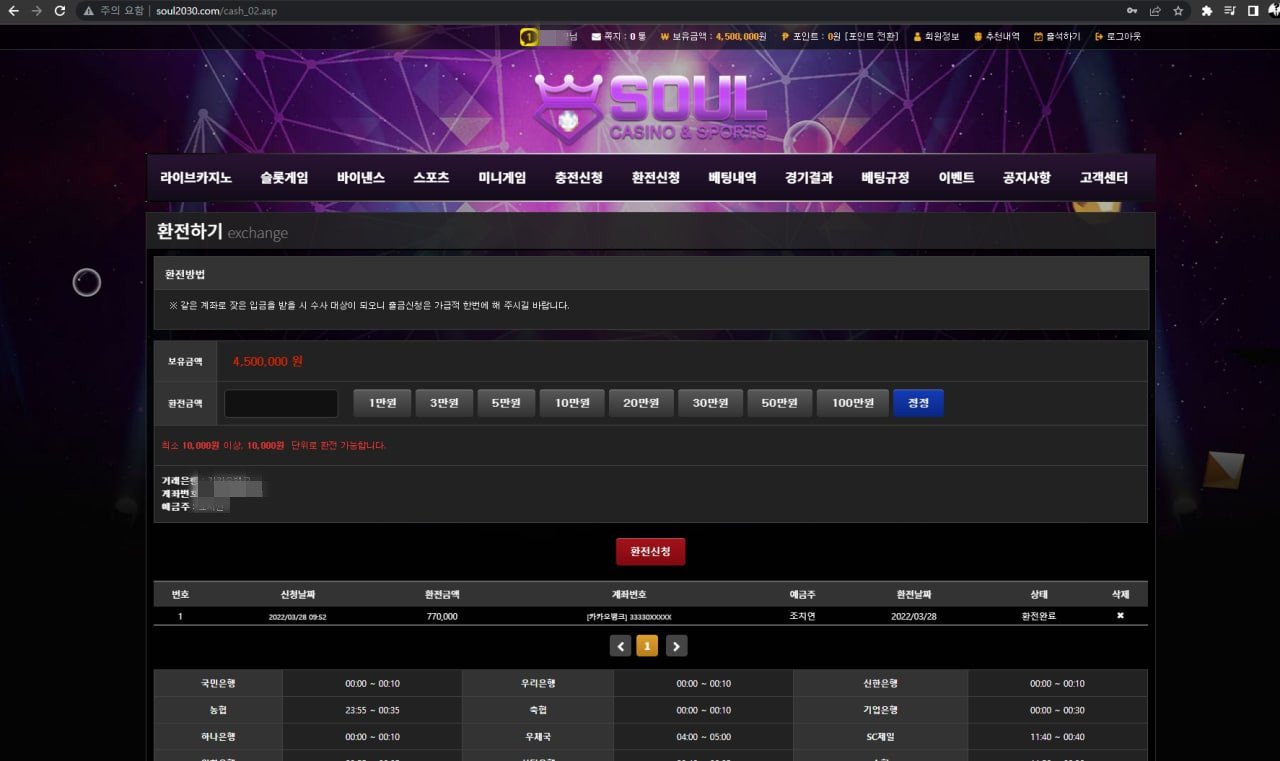This screenshot has width=1280, height=761.
Task: Click the browser reload icon
Action: click(x=60, y=11)
